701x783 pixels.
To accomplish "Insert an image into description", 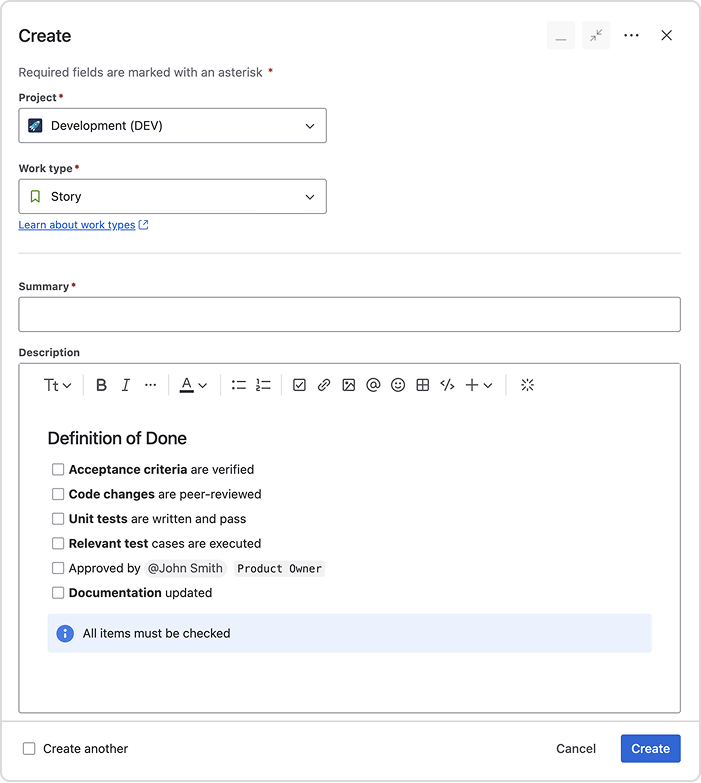I will pos(348,385).
